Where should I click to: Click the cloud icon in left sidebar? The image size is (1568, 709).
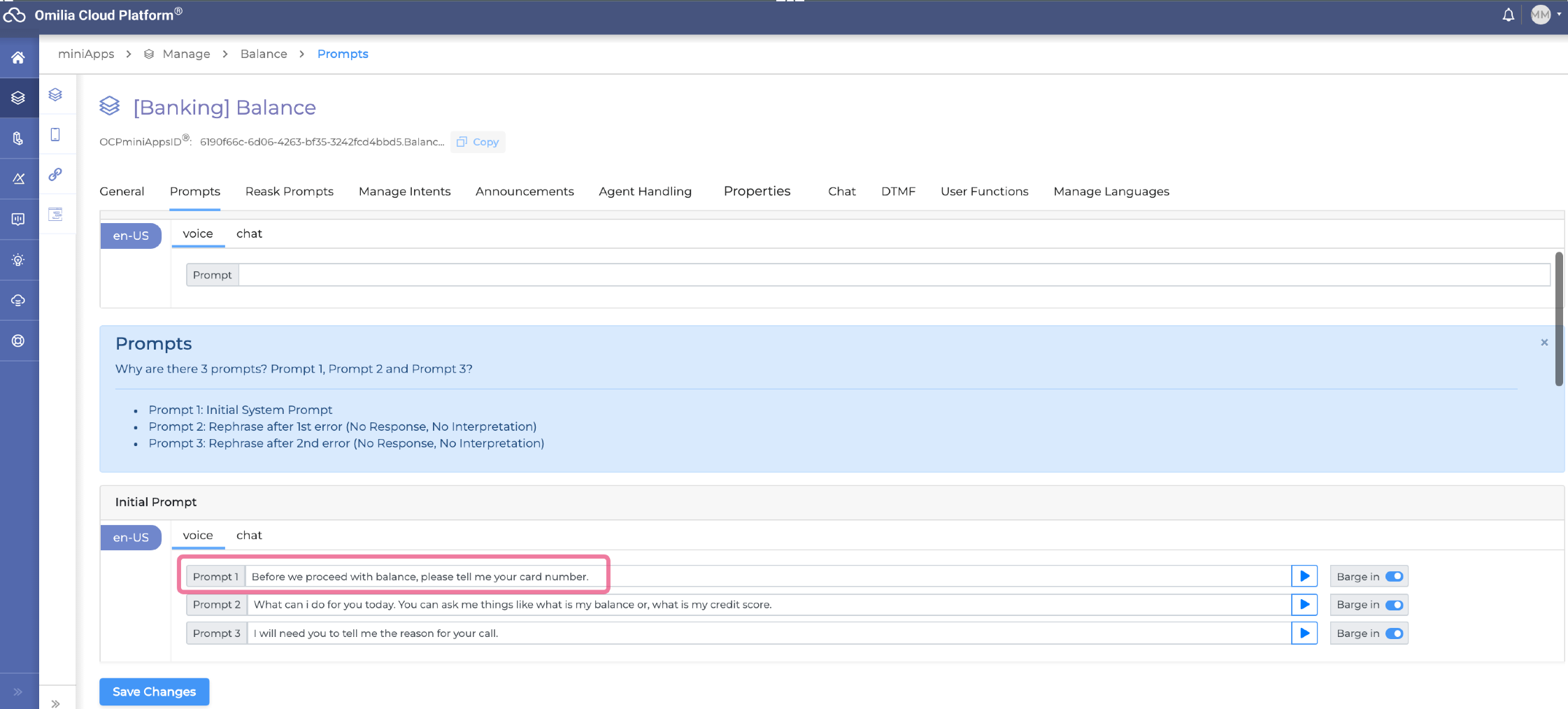coord(18,301)
